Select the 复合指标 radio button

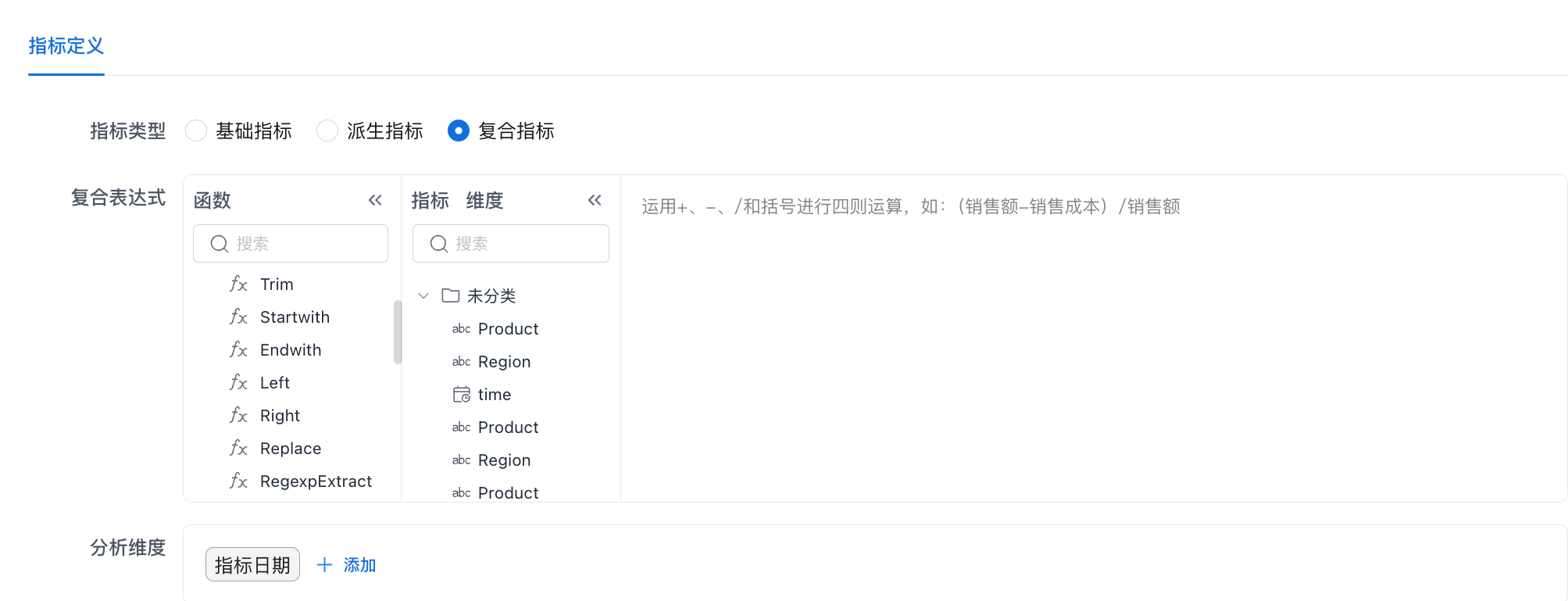click(459, 131)
